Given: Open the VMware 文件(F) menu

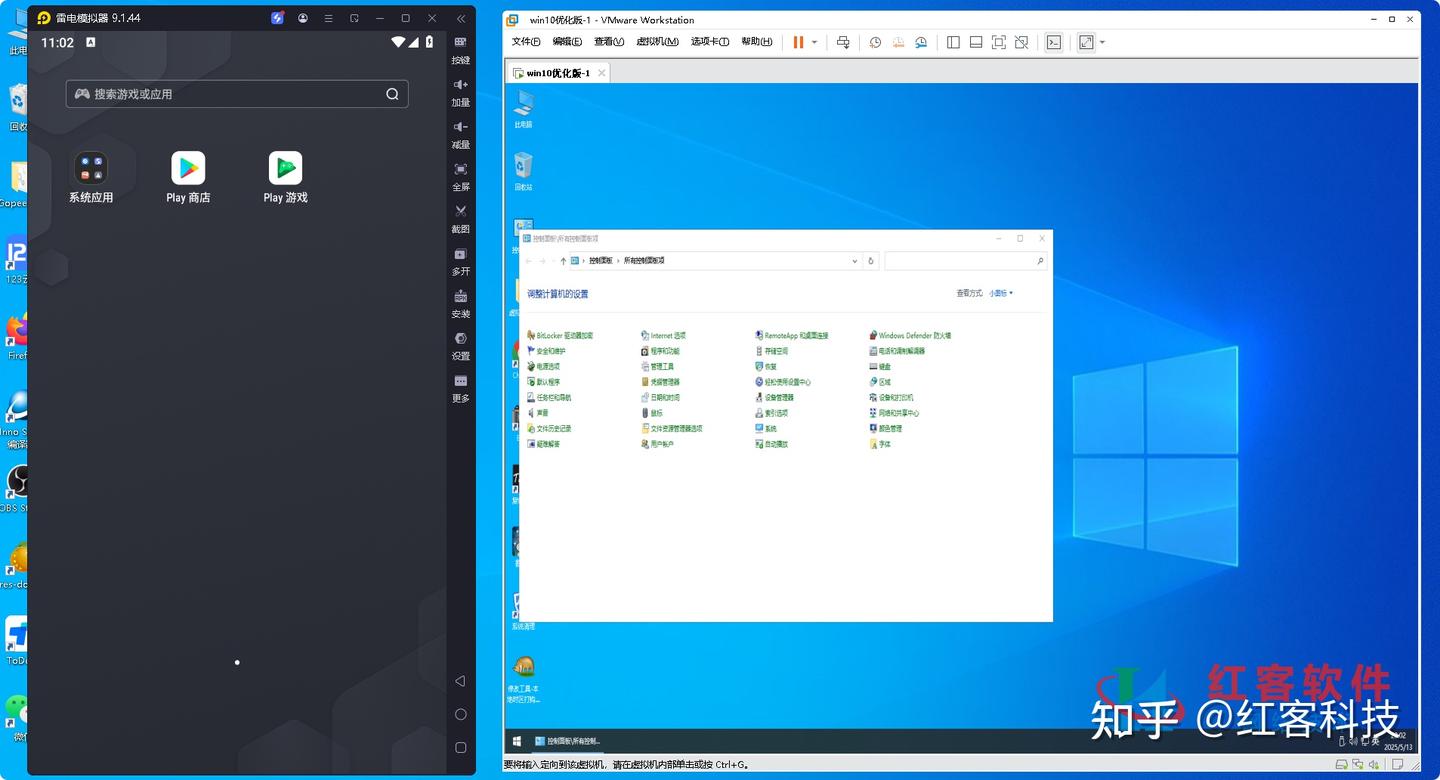Looking at the screenshot, I should click(x=526, y=42).
